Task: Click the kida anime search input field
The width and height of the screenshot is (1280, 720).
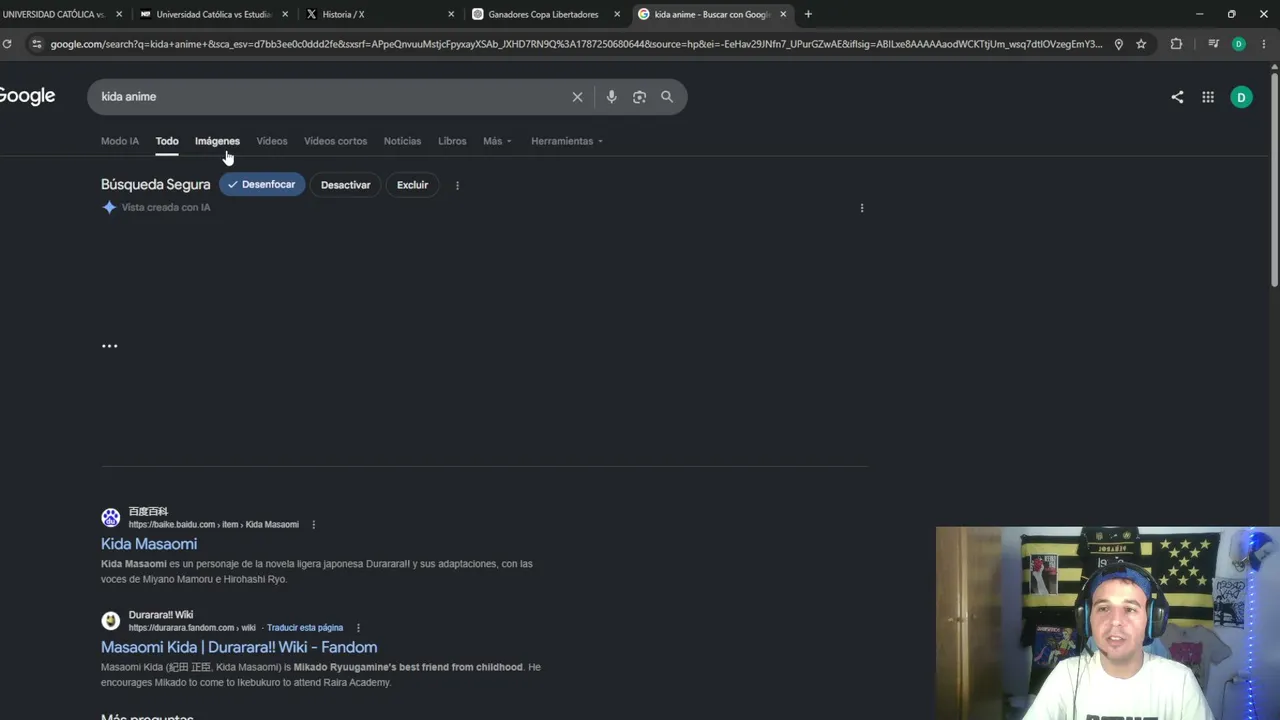Action: tap(330, 97)
